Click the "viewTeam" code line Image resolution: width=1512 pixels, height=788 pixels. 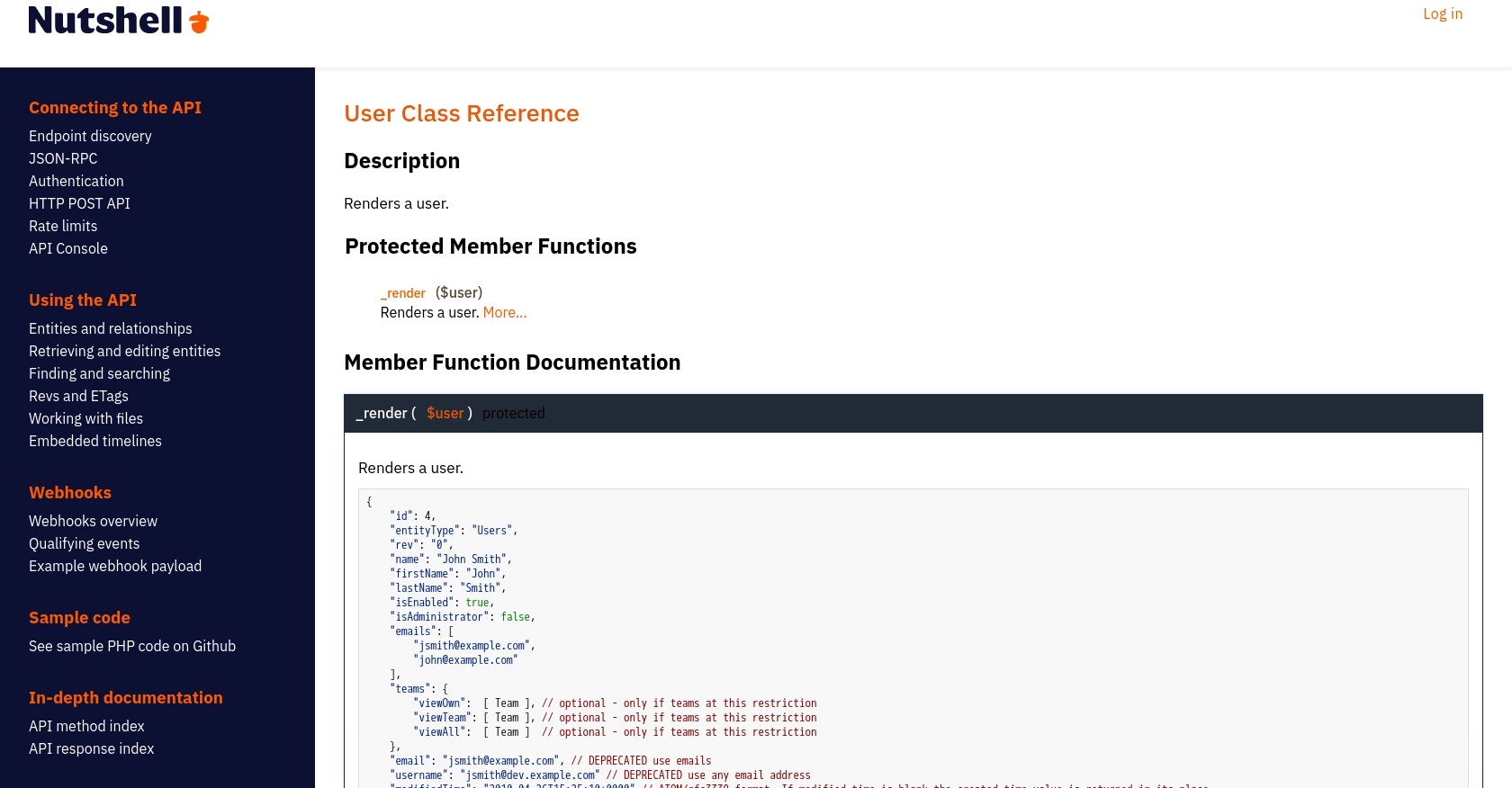[615, 718]
